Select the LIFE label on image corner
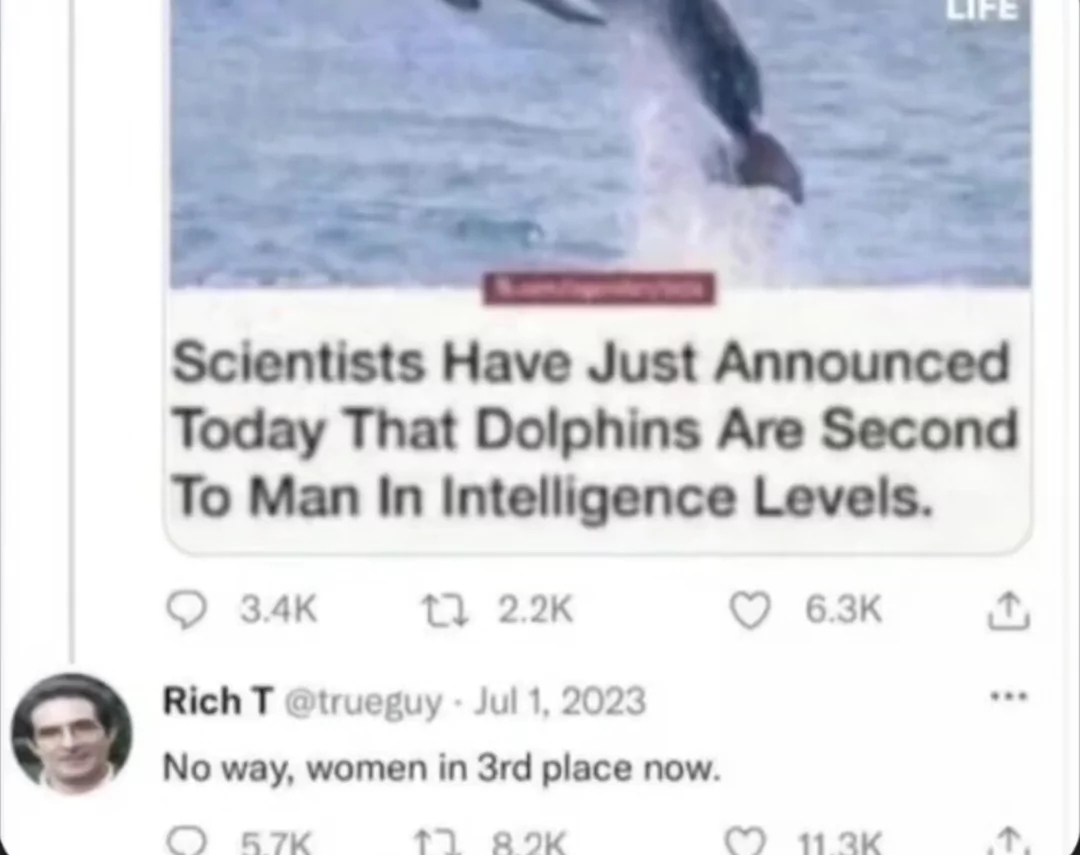1080x855 pixels. tap(982, 10)
